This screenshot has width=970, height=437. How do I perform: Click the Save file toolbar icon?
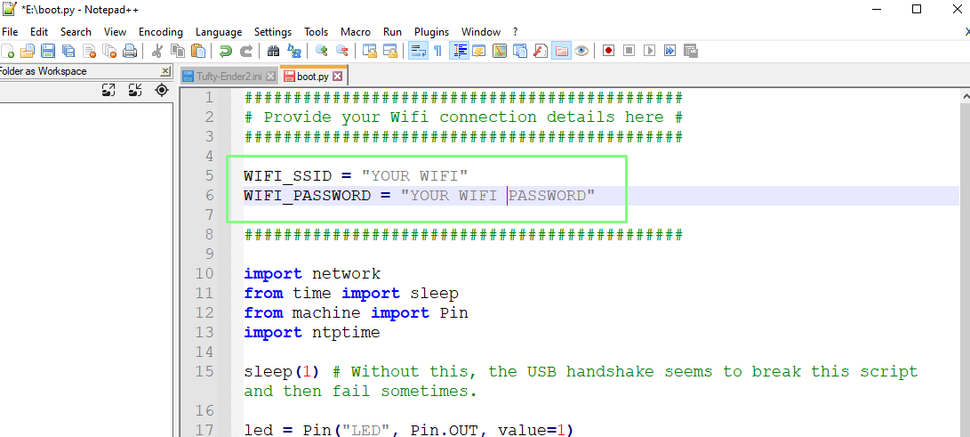click(x=48, y=51)
